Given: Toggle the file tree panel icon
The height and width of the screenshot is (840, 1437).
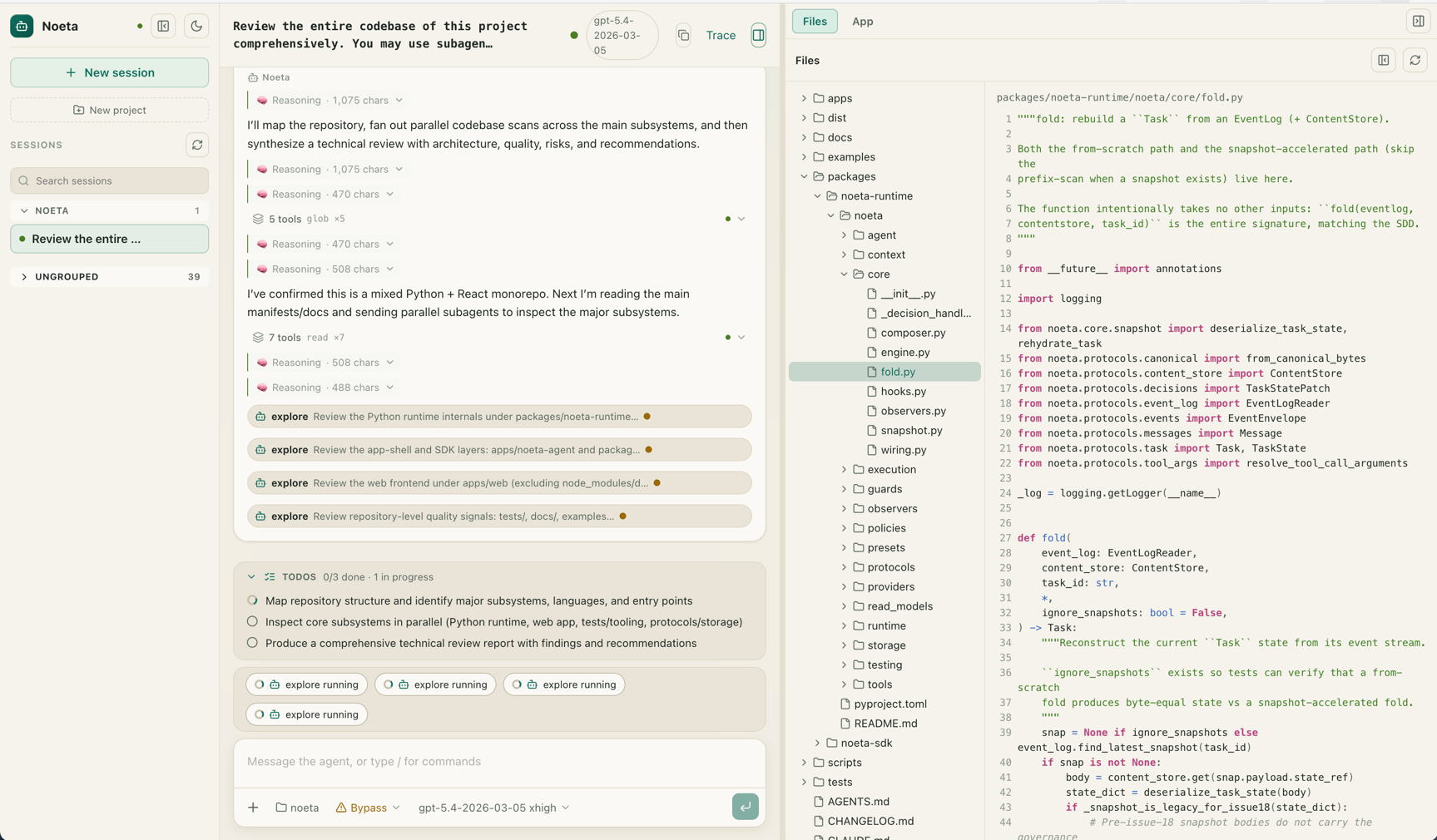Looking at the screenshot, I should [x=1383, y=60].
